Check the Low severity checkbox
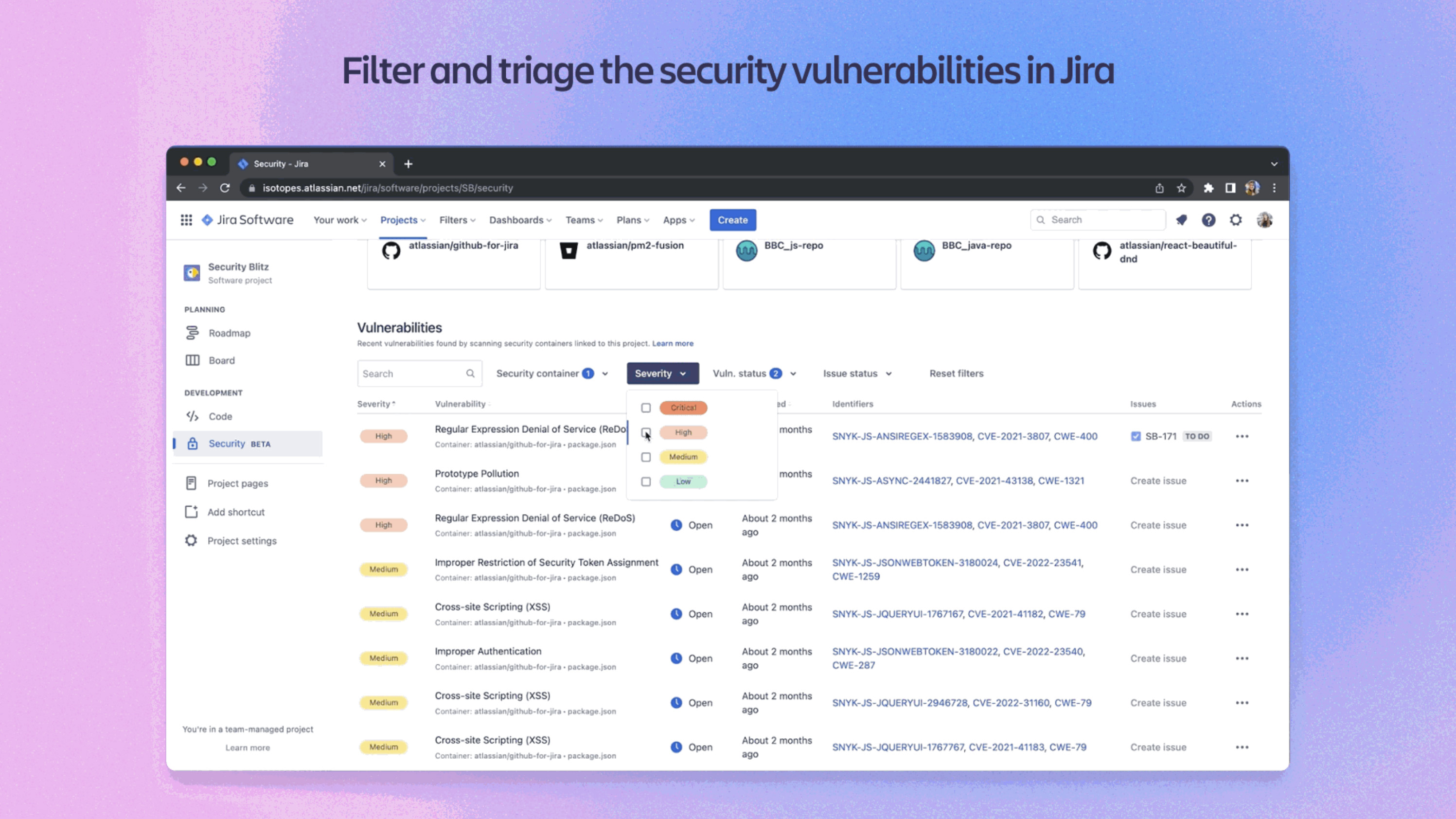The image size is (1456, 819). click(x=645, y=481)
